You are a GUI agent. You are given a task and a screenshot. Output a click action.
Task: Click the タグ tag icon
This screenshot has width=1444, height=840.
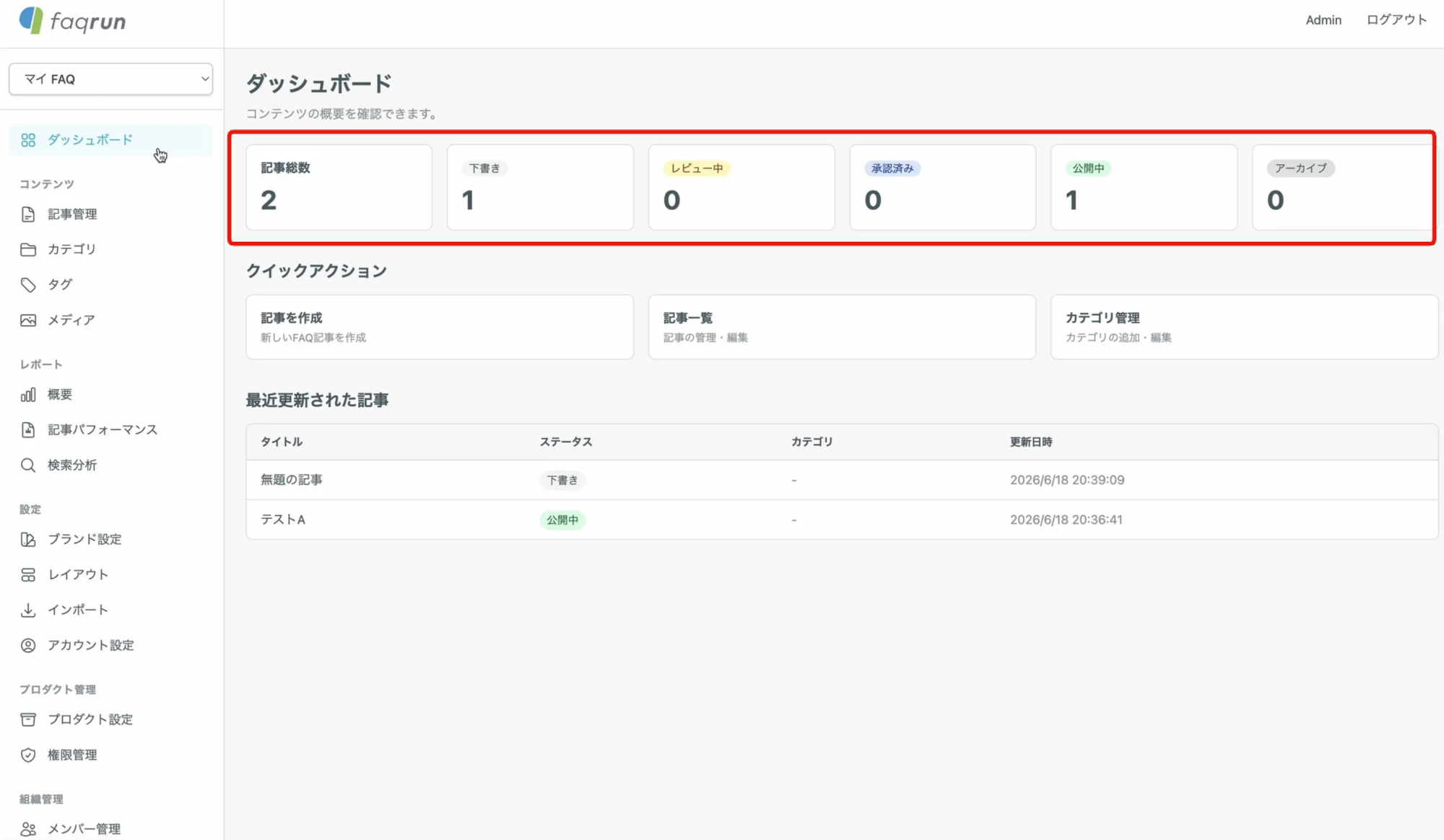(28, 285)
